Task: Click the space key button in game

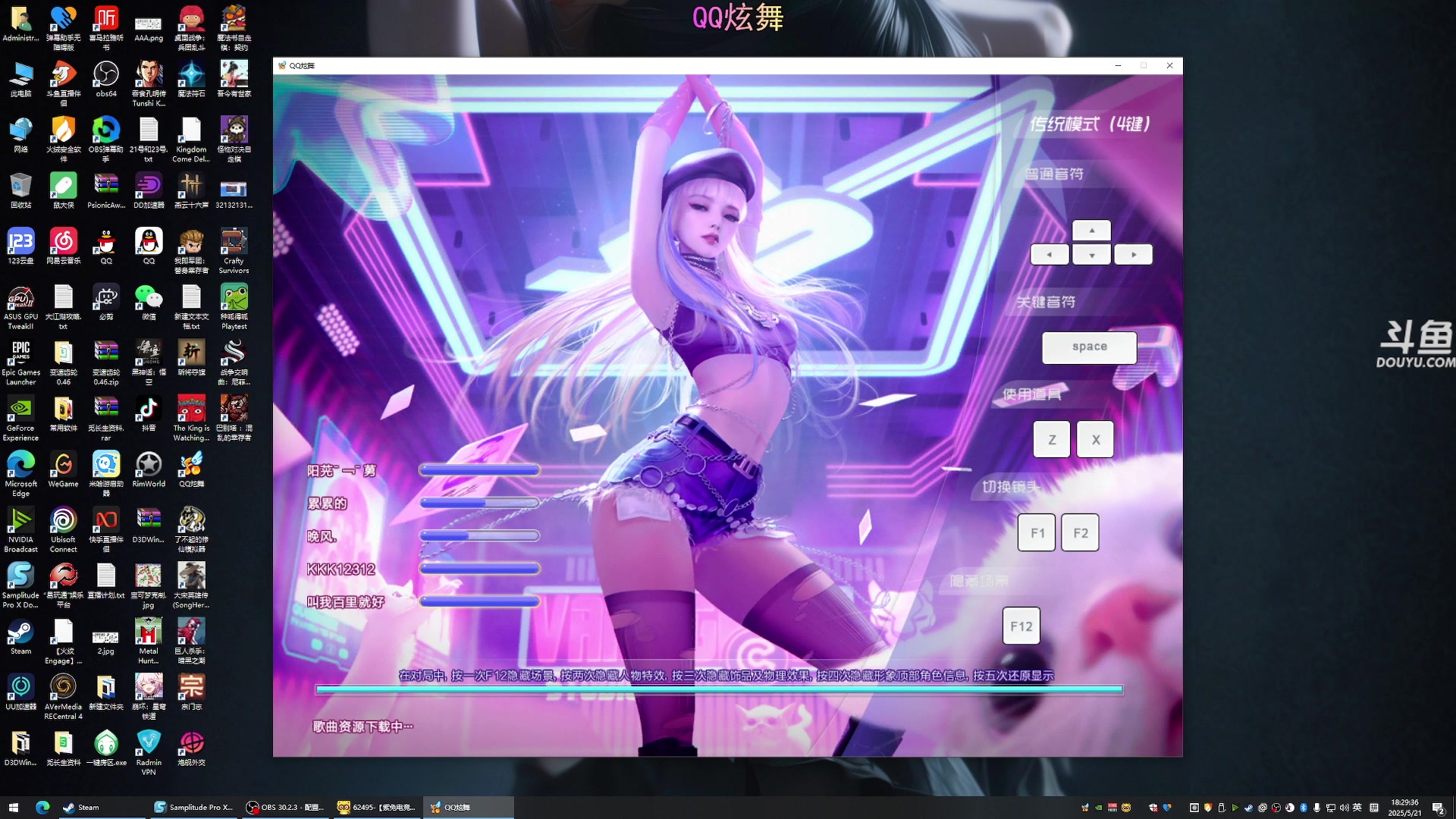Action: click(x=1089, y=347)
